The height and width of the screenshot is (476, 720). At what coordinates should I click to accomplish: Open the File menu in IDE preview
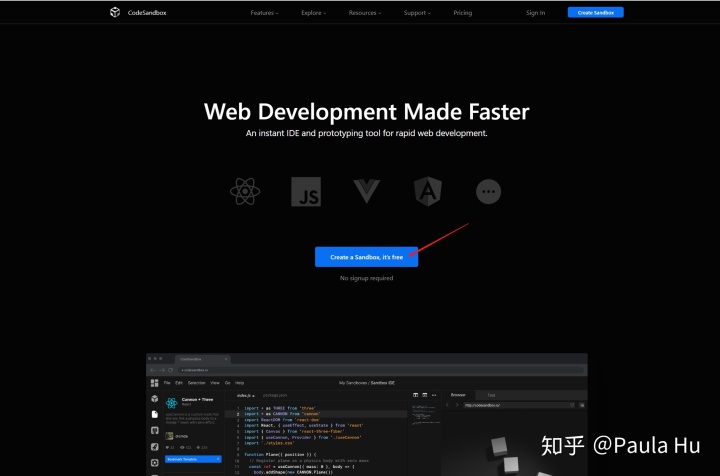coord(167,383)
